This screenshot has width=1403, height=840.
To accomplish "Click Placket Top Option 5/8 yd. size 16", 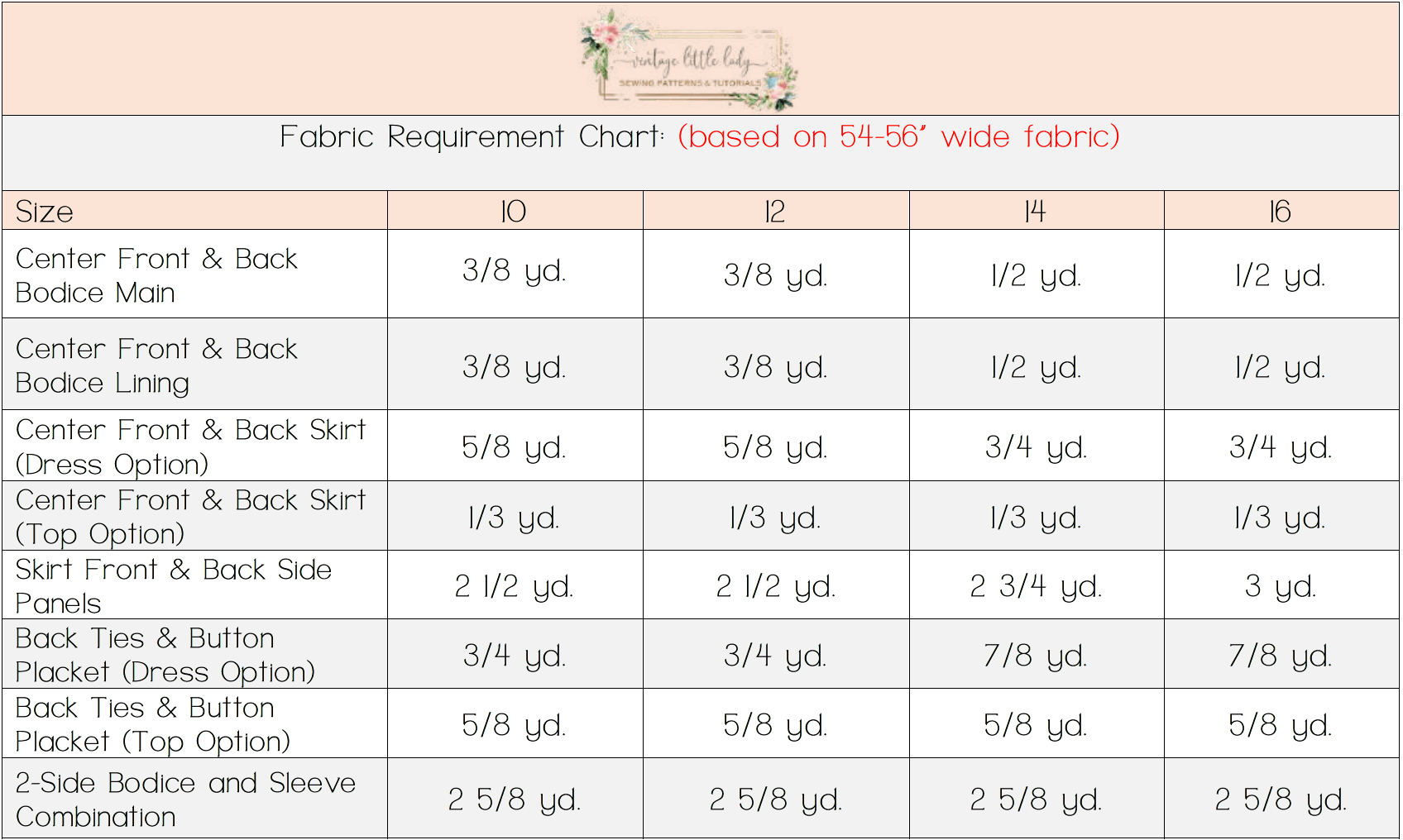I will (1281, 725).
